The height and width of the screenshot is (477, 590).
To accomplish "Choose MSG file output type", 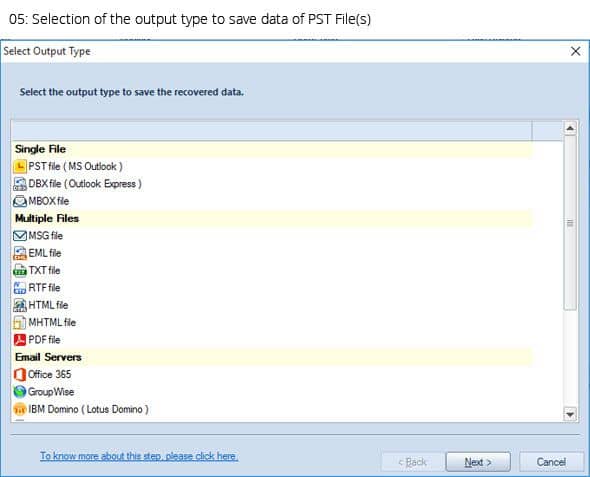I will click(46, 236).
